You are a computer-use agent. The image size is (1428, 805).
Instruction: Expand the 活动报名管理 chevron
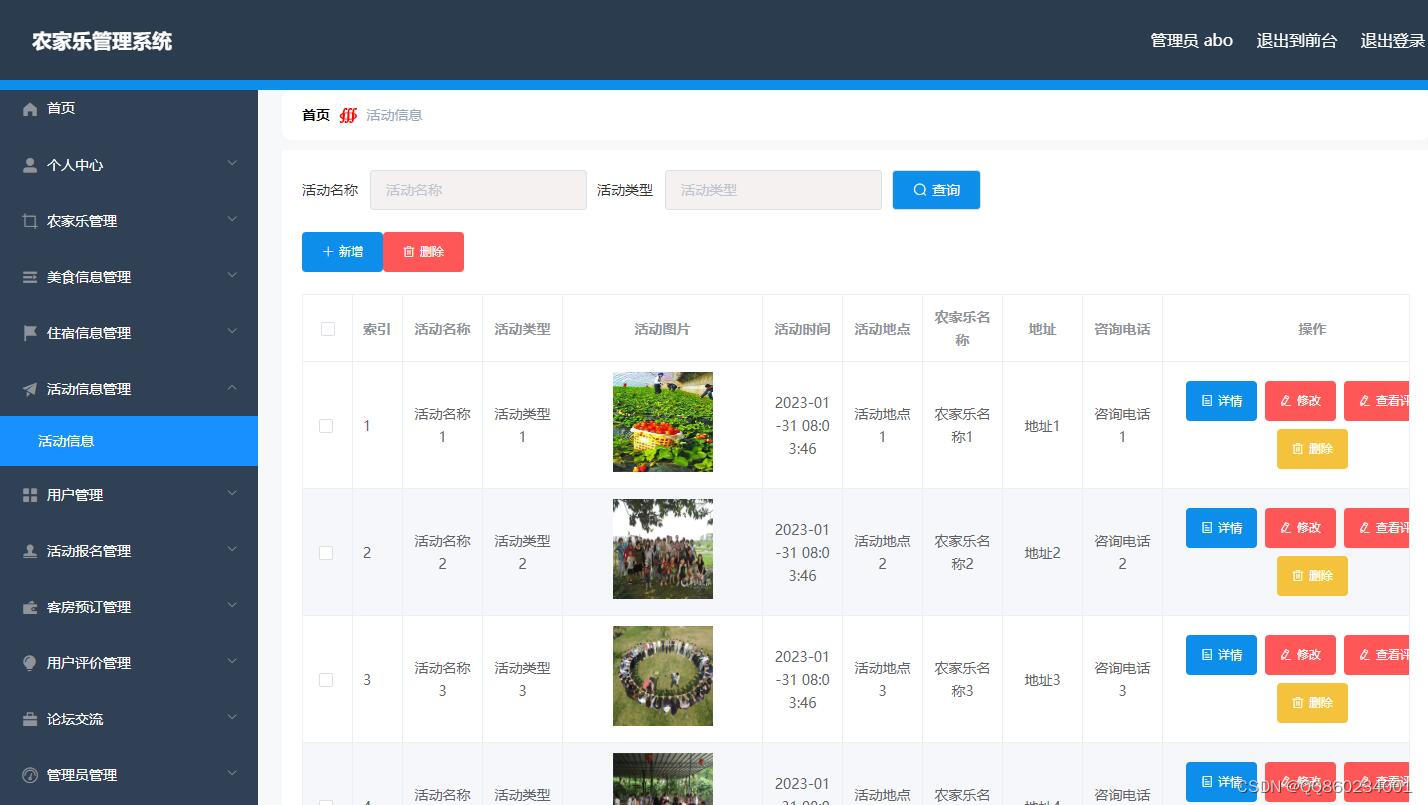232,549
